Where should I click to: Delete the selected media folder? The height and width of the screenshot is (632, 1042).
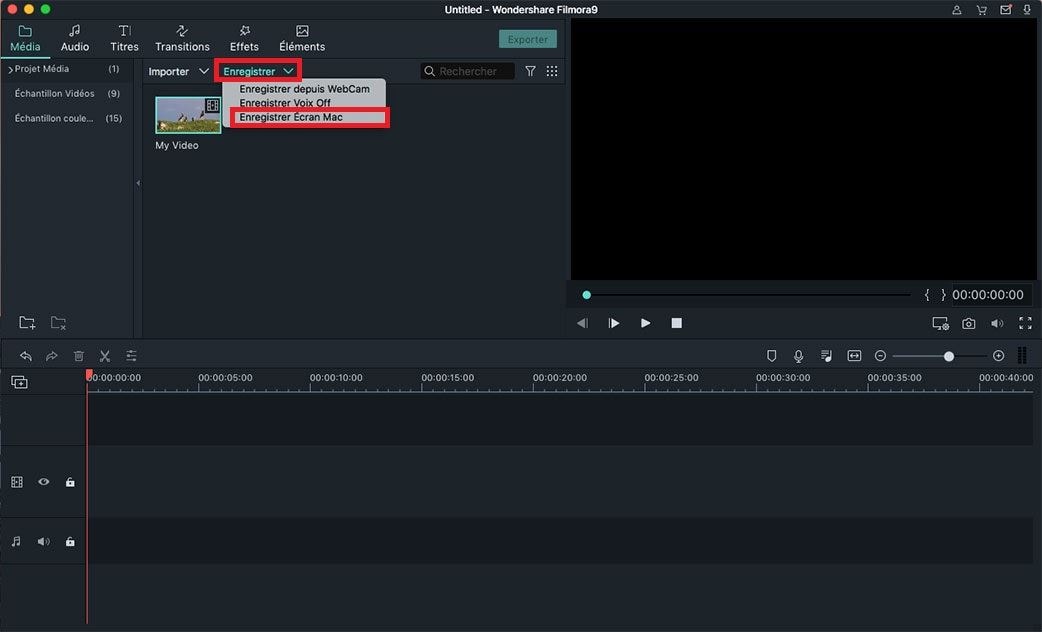[58, 323]
